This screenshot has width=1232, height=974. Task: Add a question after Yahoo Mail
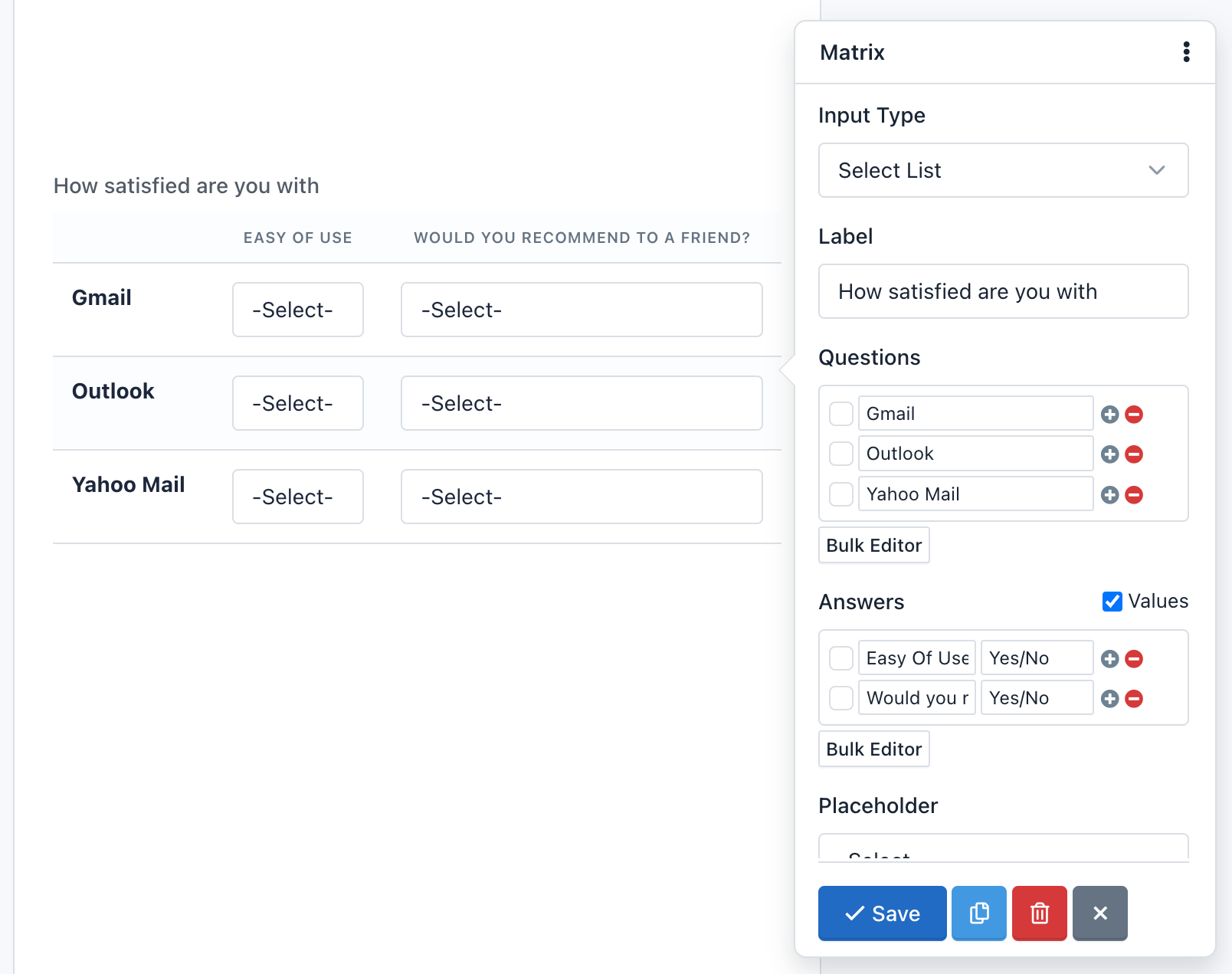click(x=1109, y=494)
